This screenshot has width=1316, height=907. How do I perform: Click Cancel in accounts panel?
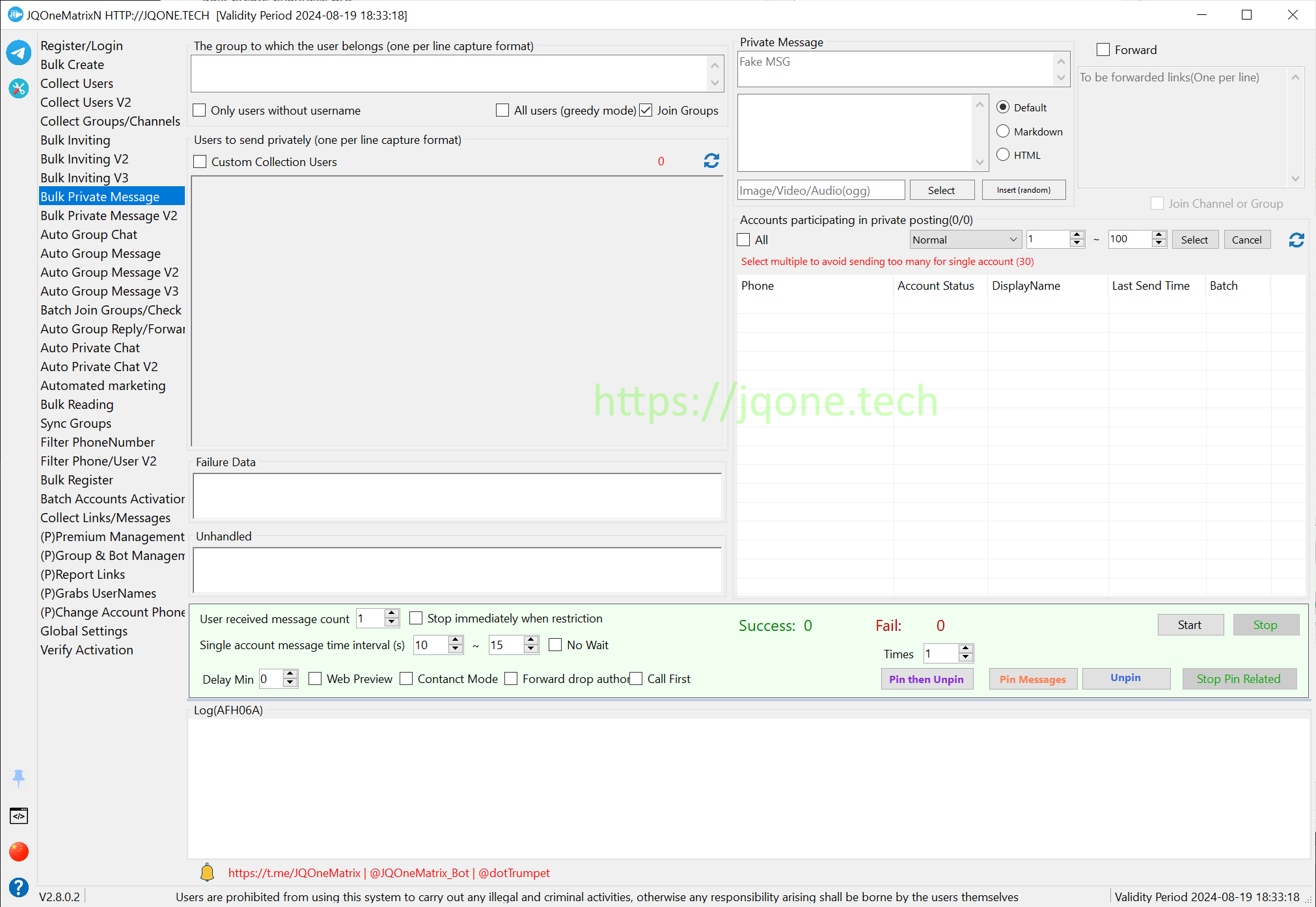(x=1246, y=240)
